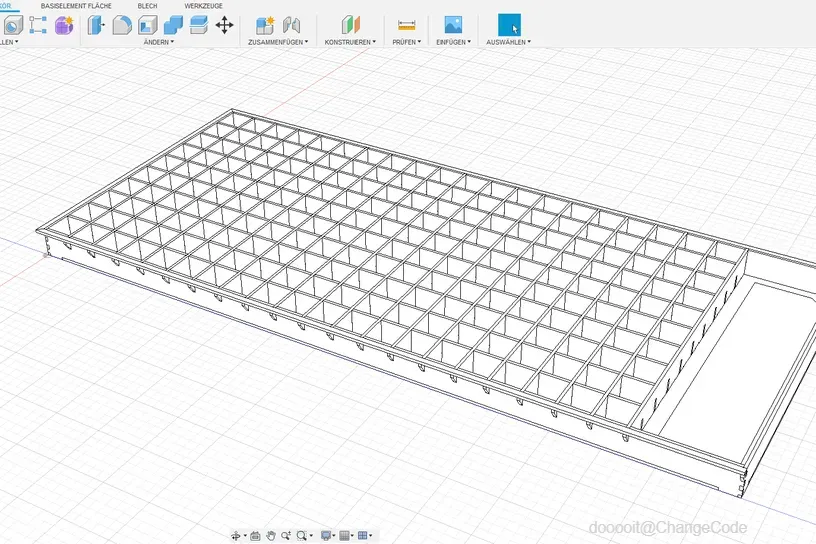
Task: Select the Measure ruler tool
Action: tap(406, 25)
